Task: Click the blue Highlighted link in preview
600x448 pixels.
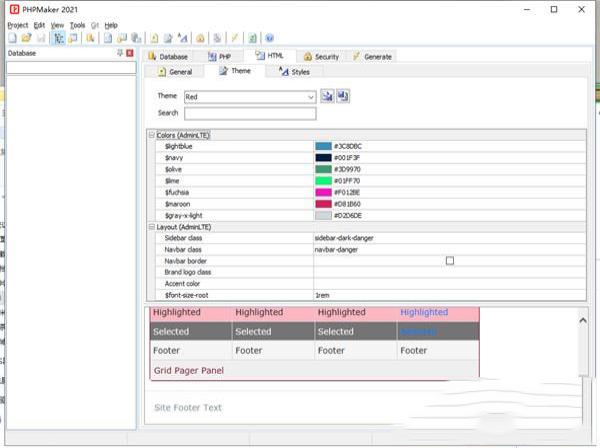Action: point(423,313)
